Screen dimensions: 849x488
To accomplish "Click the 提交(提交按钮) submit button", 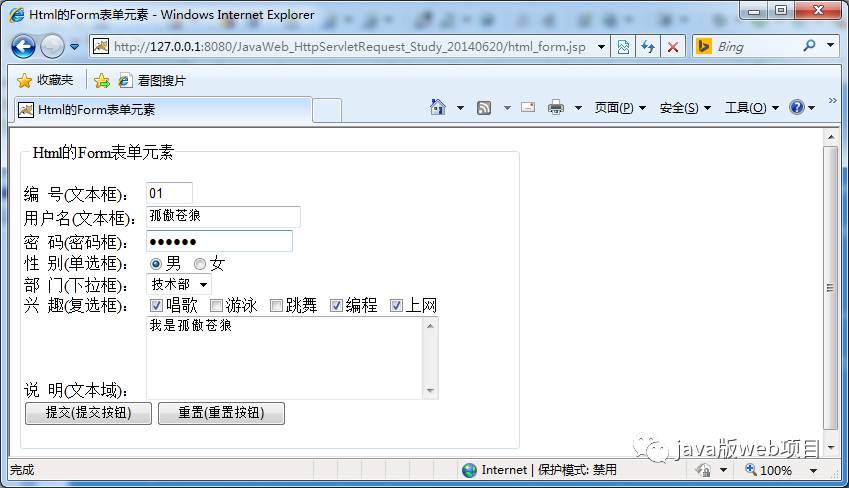I will coord(88,413).
